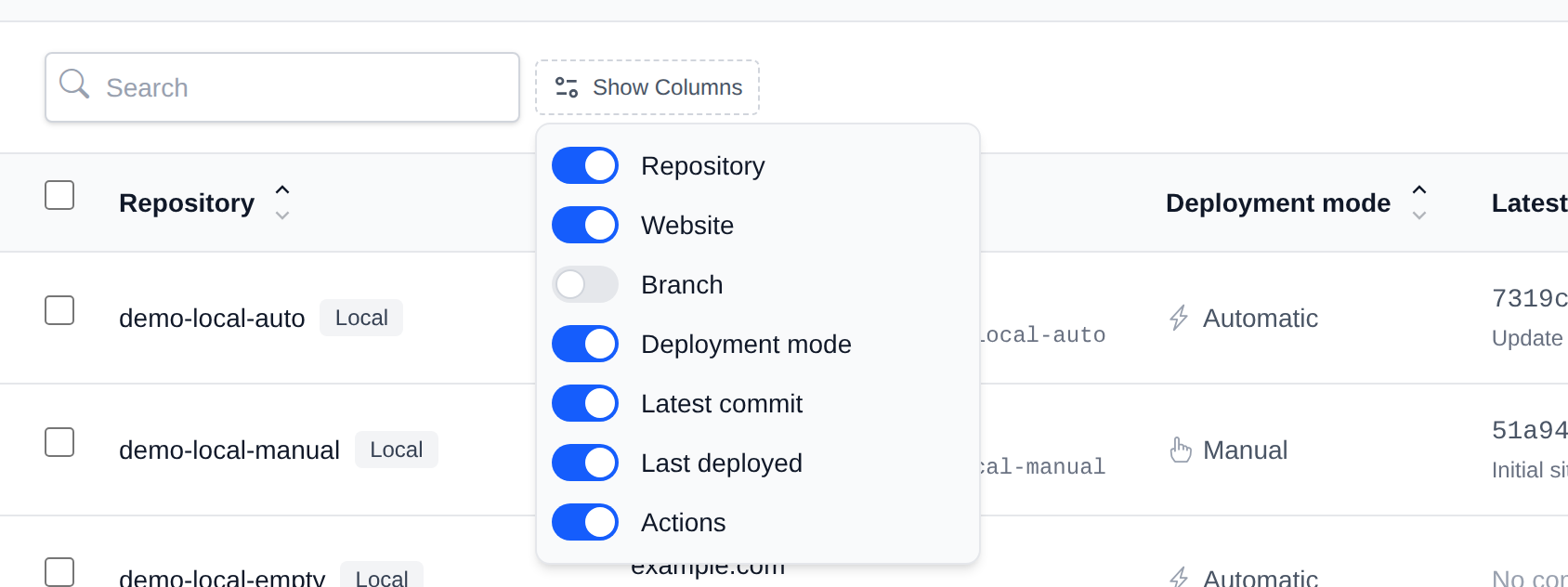This screenshot has width=1568, height=587.
Task: Click the Website label in the columns menu
Action: click(x=687, y=225)
